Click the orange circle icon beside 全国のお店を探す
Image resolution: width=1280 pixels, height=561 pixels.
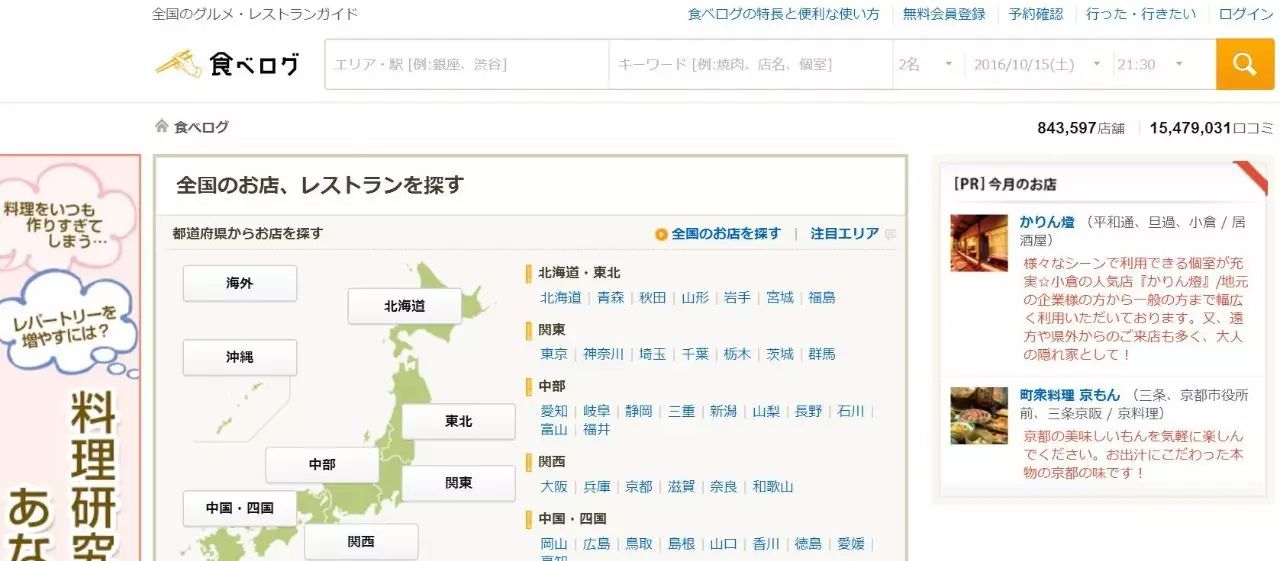(x=661, y=234)
